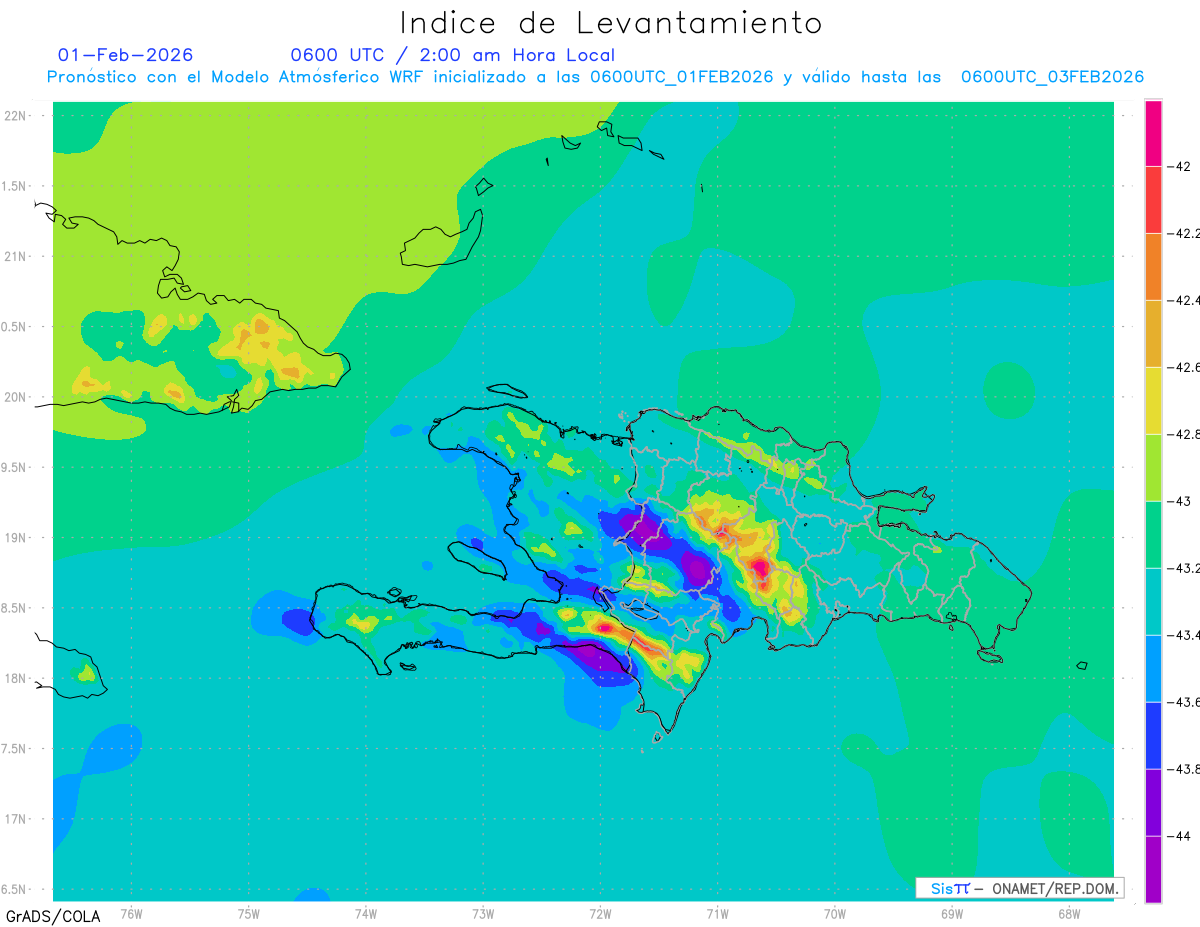Click the '74W' longitude label
1200x927 pixels.
click(366, 913)
